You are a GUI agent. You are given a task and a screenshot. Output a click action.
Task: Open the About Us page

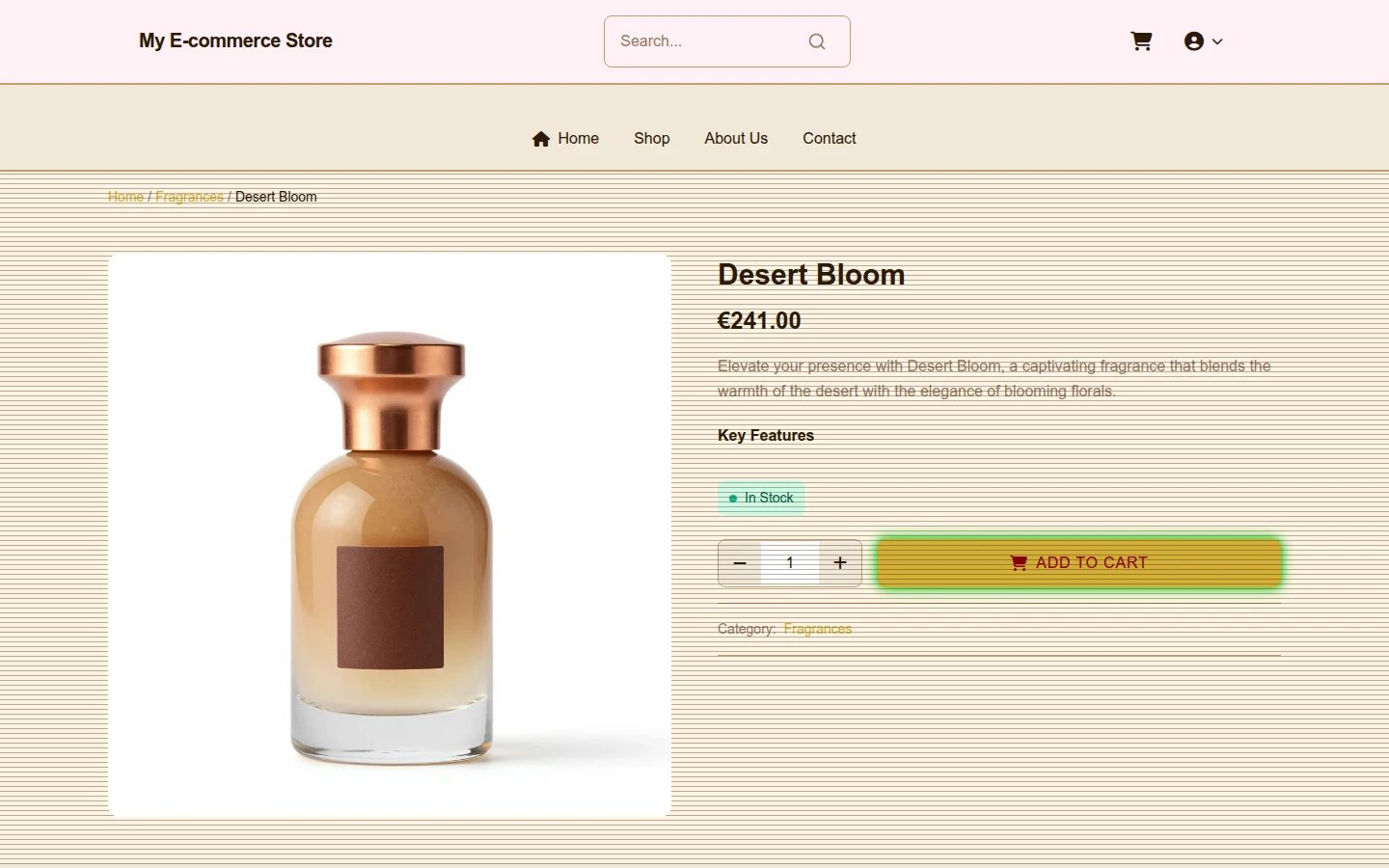pos(736,138)
